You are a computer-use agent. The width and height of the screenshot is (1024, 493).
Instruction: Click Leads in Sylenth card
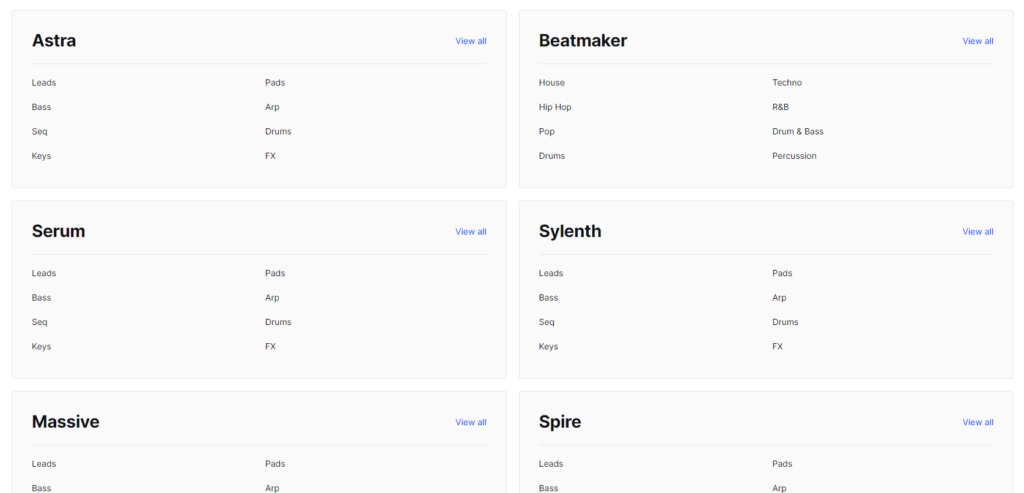click(x=551, y=274)
